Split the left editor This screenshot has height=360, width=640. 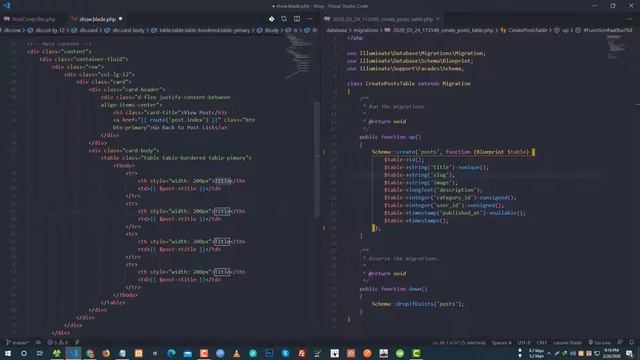pos(297,19)
